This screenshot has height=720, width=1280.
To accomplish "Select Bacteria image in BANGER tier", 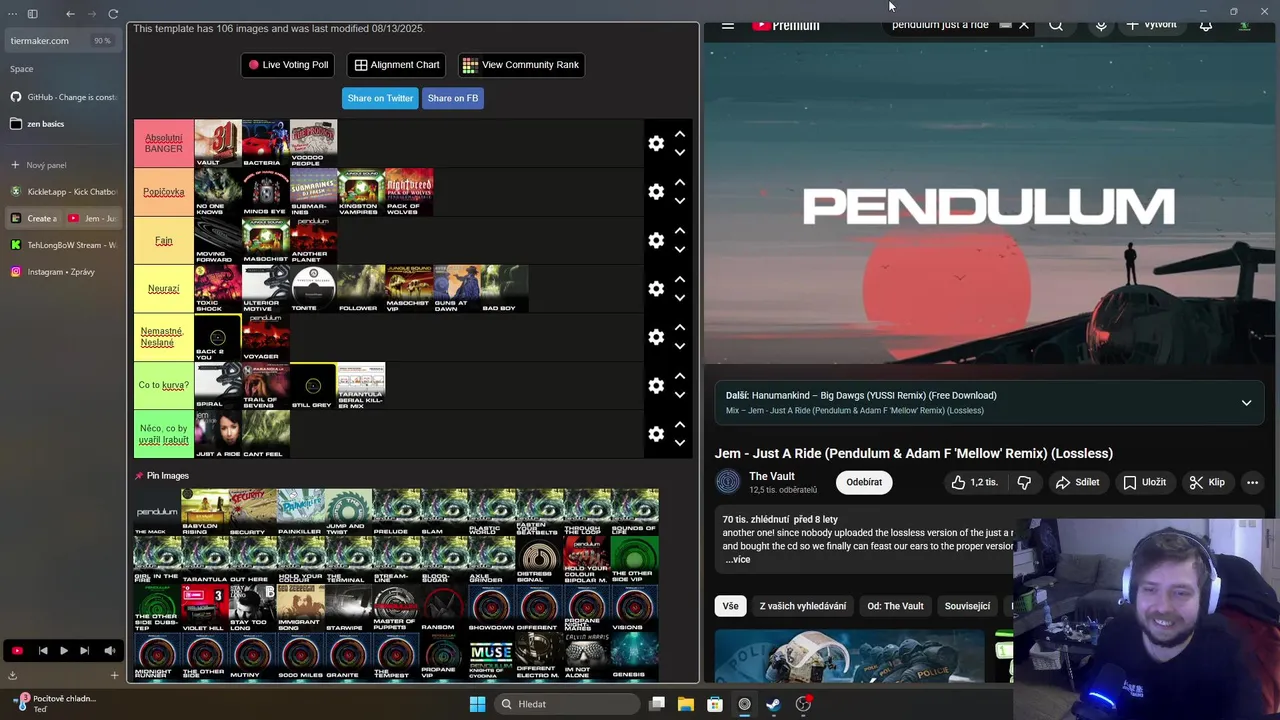I will point(265,143).
